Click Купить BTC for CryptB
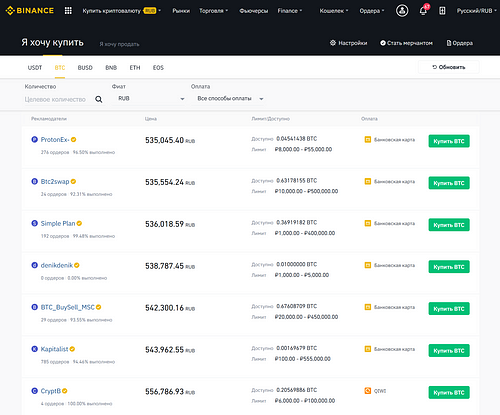Image resolution: width=500 pixels, height=415 pixels. pos(449,392)
